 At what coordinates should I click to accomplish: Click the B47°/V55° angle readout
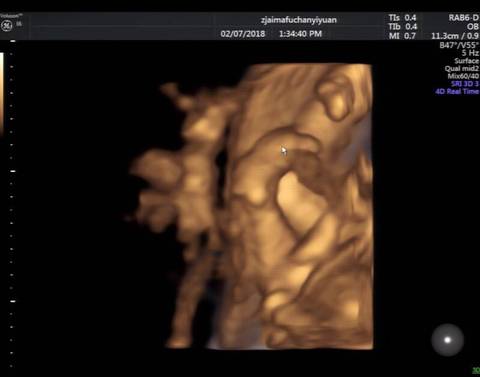tap(459, 45)
